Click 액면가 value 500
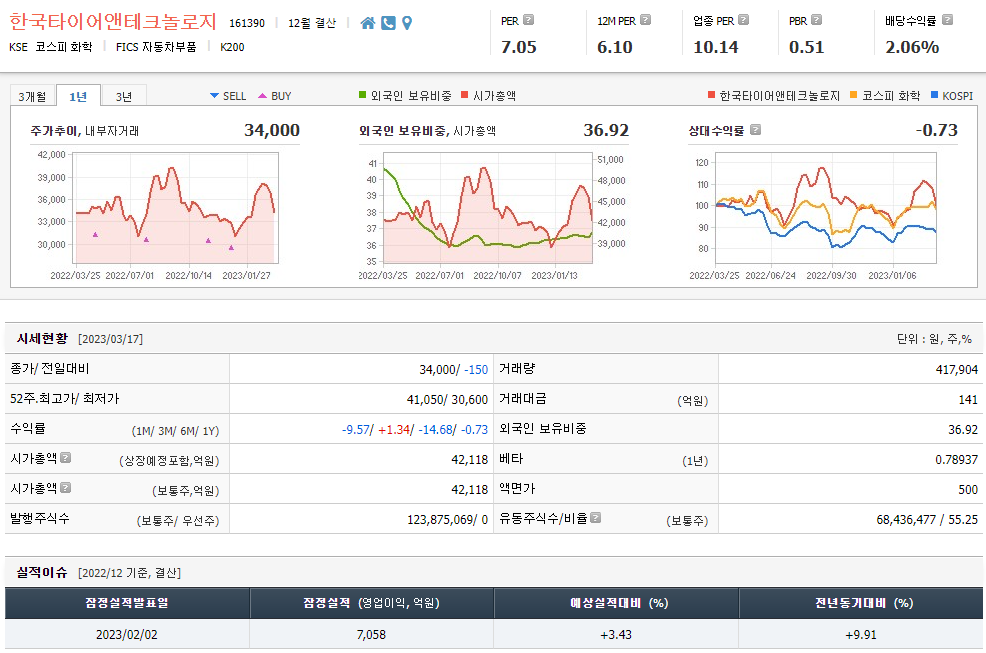 968,489
